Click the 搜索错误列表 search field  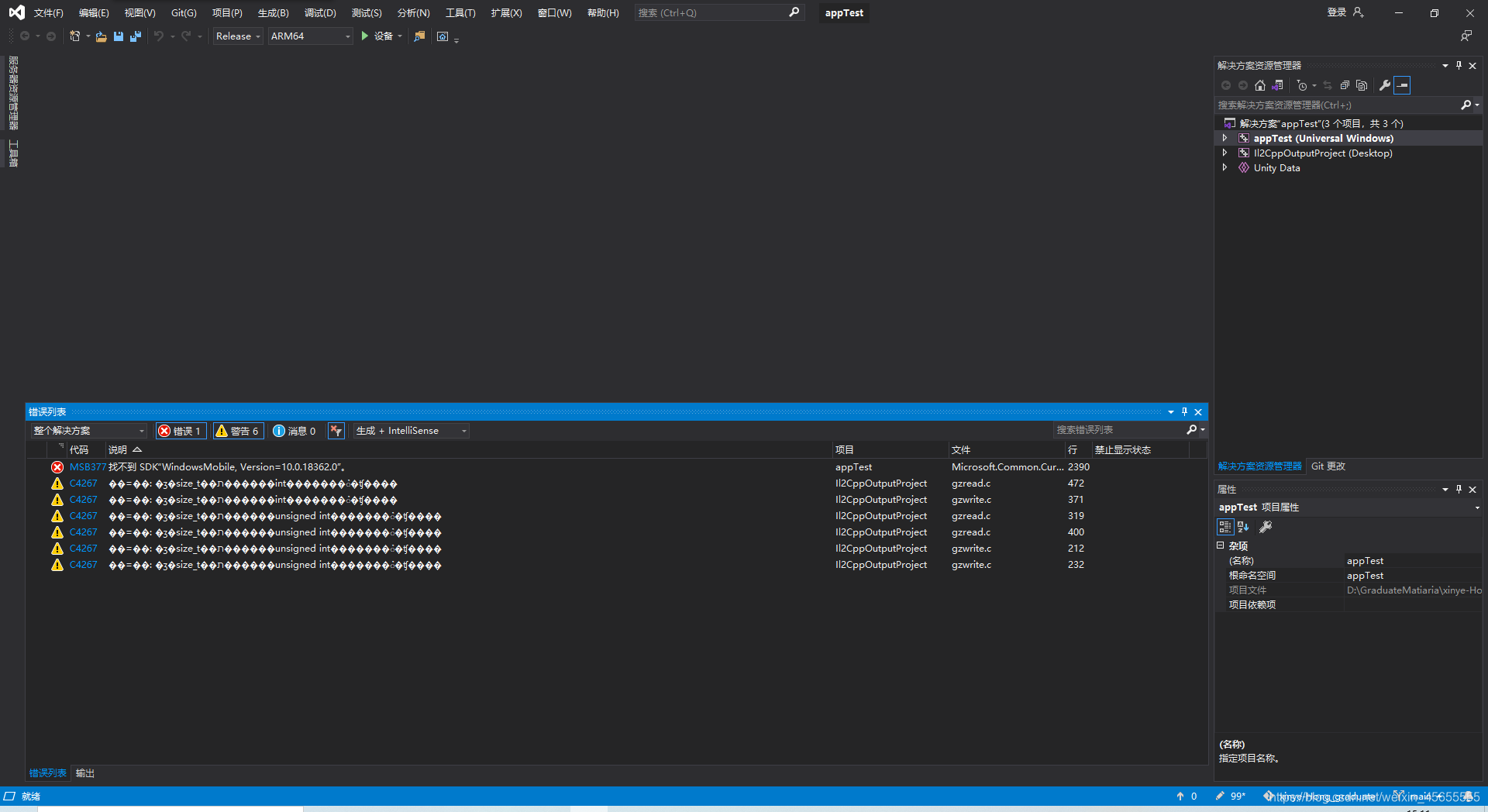1118,429
